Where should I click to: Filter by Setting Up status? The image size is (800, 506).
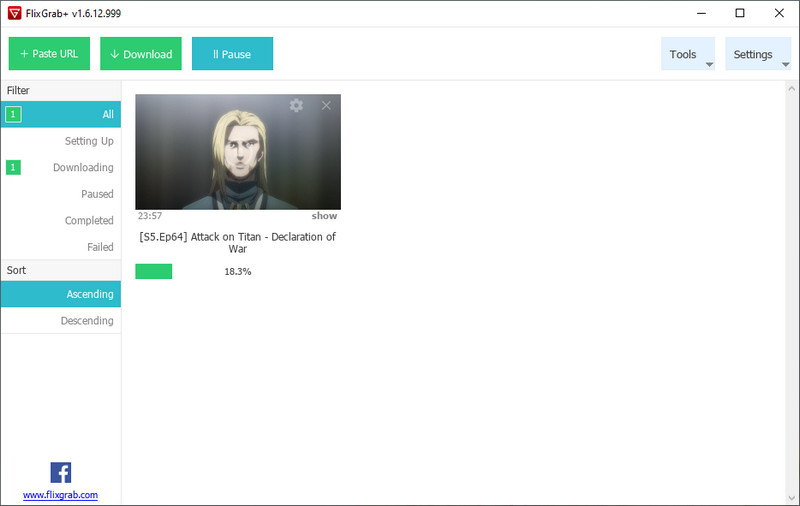tap(61, 141)
